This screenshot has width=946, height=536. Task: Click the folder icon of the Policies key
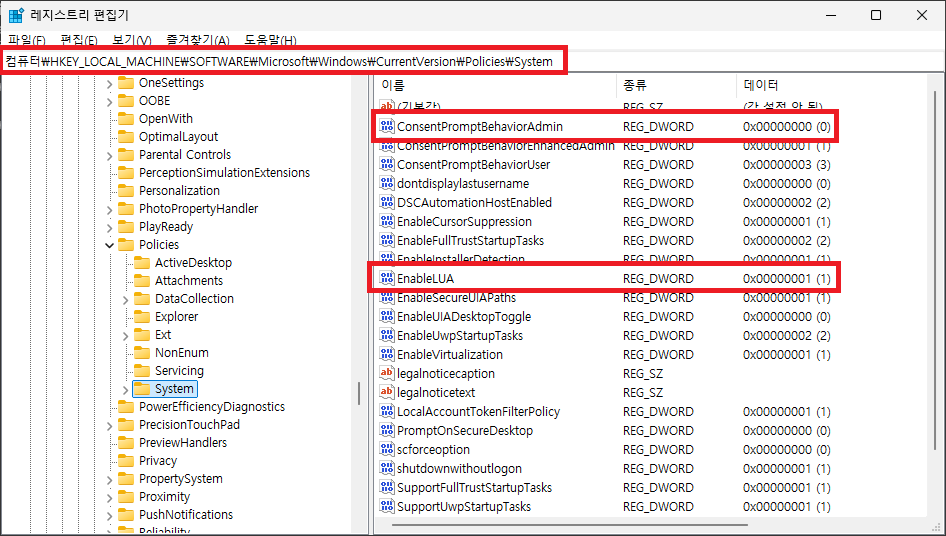[126, 244]
